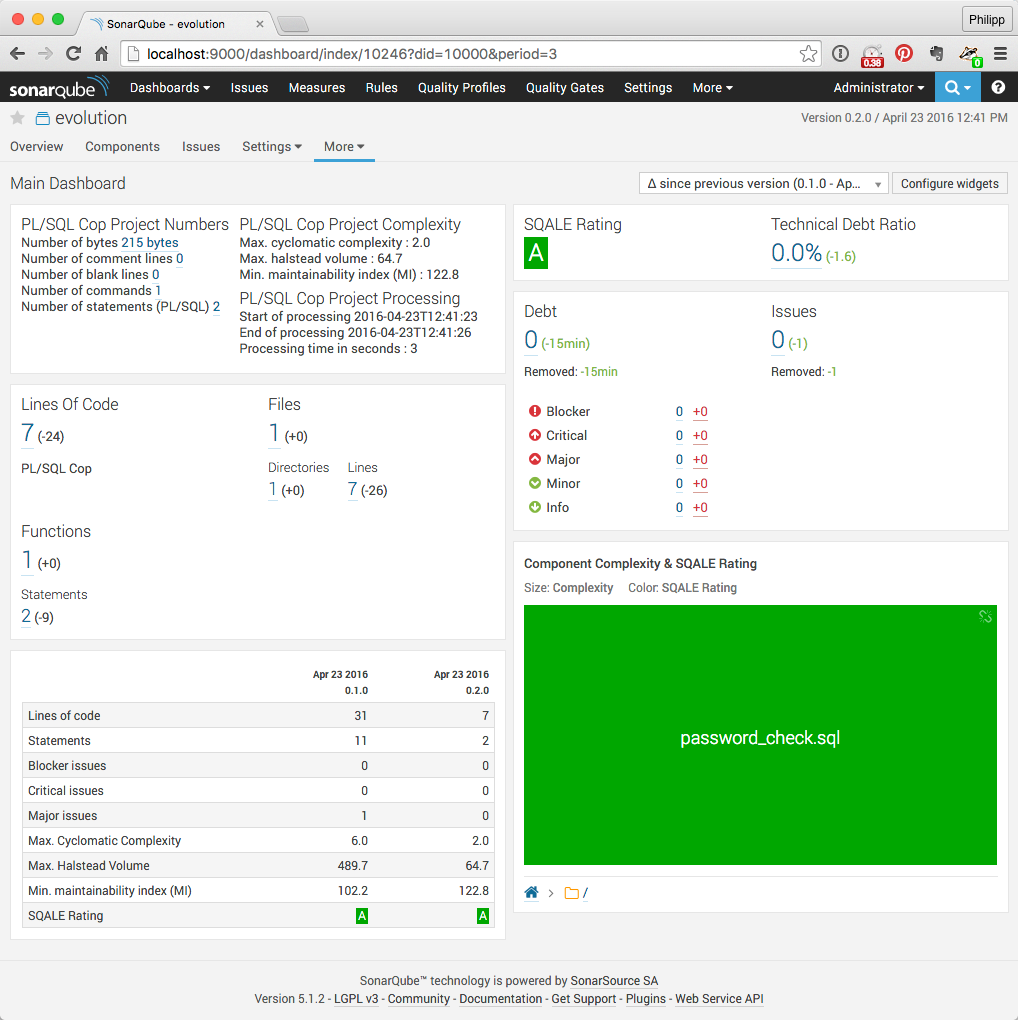The width and height of the screenshot is (1018, 1020).
Task: Click the 0.38 speed gauge extension
Action: (x=872, y=55)
